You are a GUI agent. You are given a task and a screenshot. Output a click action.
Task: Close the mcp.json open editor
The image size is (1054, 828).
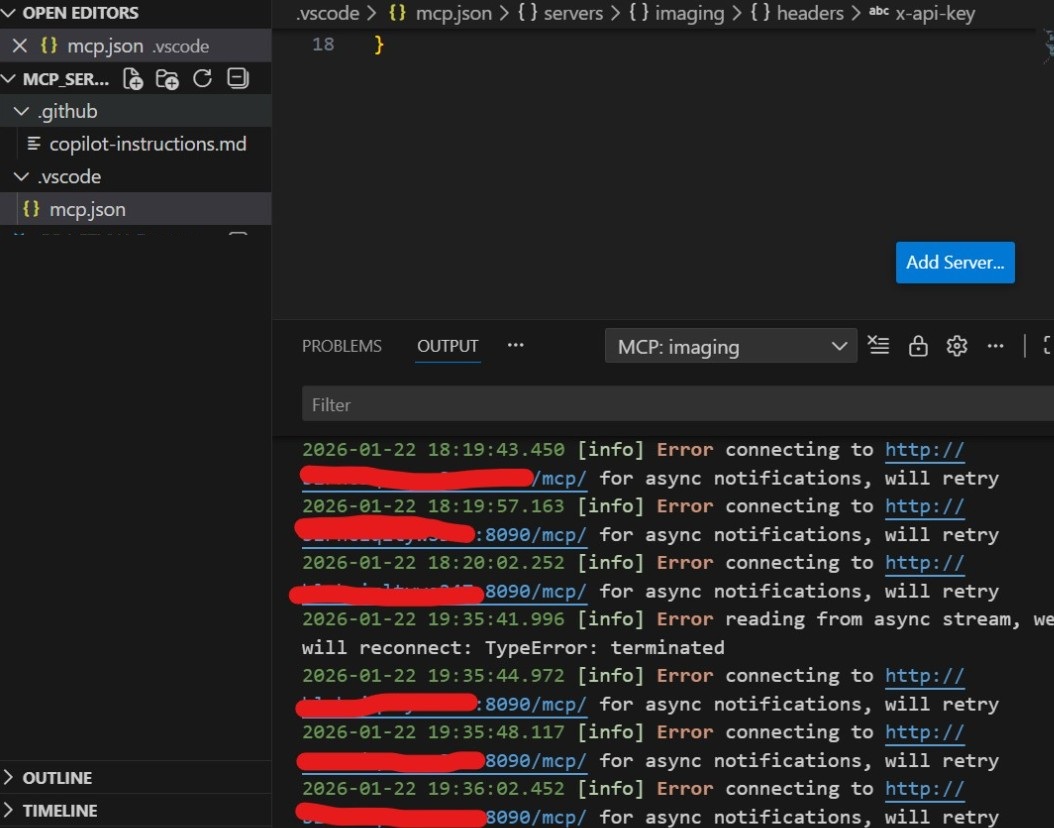tap(20, 46)
